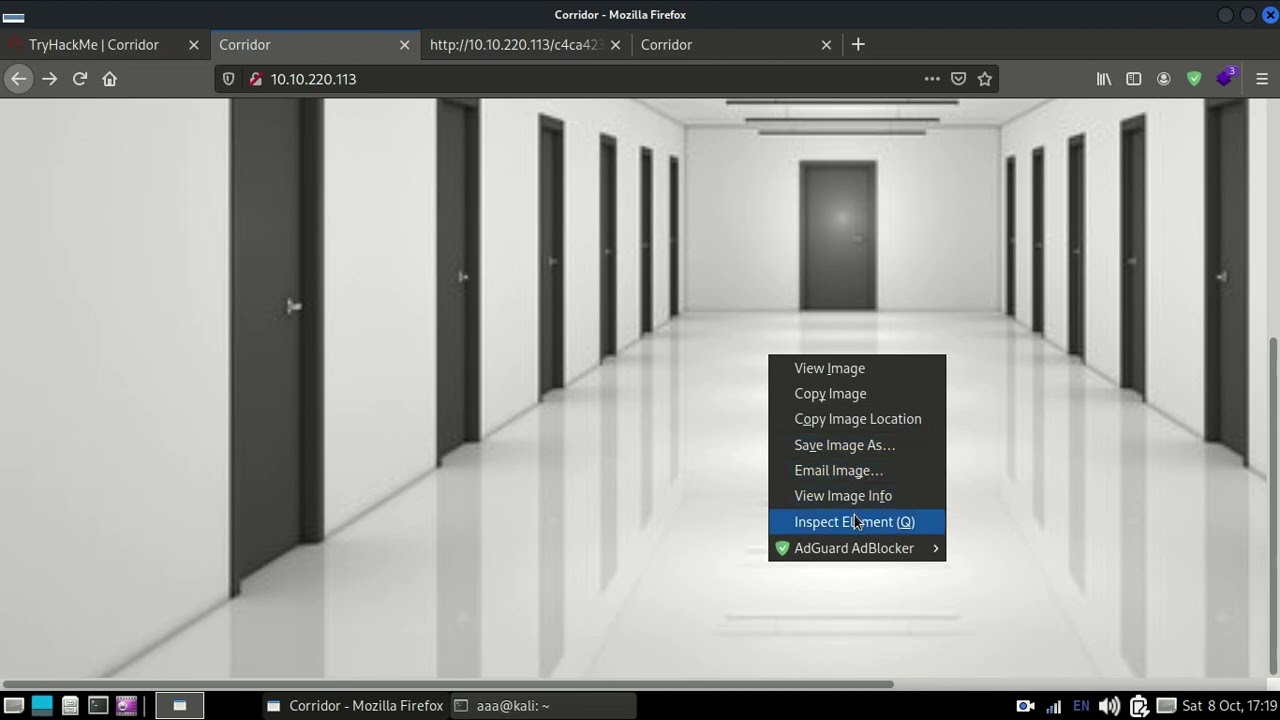The height and width of the screenshot is (720, 1280).
Task: Expand the AdGuard AdBlocker submenu
Action: pos(857,548)
